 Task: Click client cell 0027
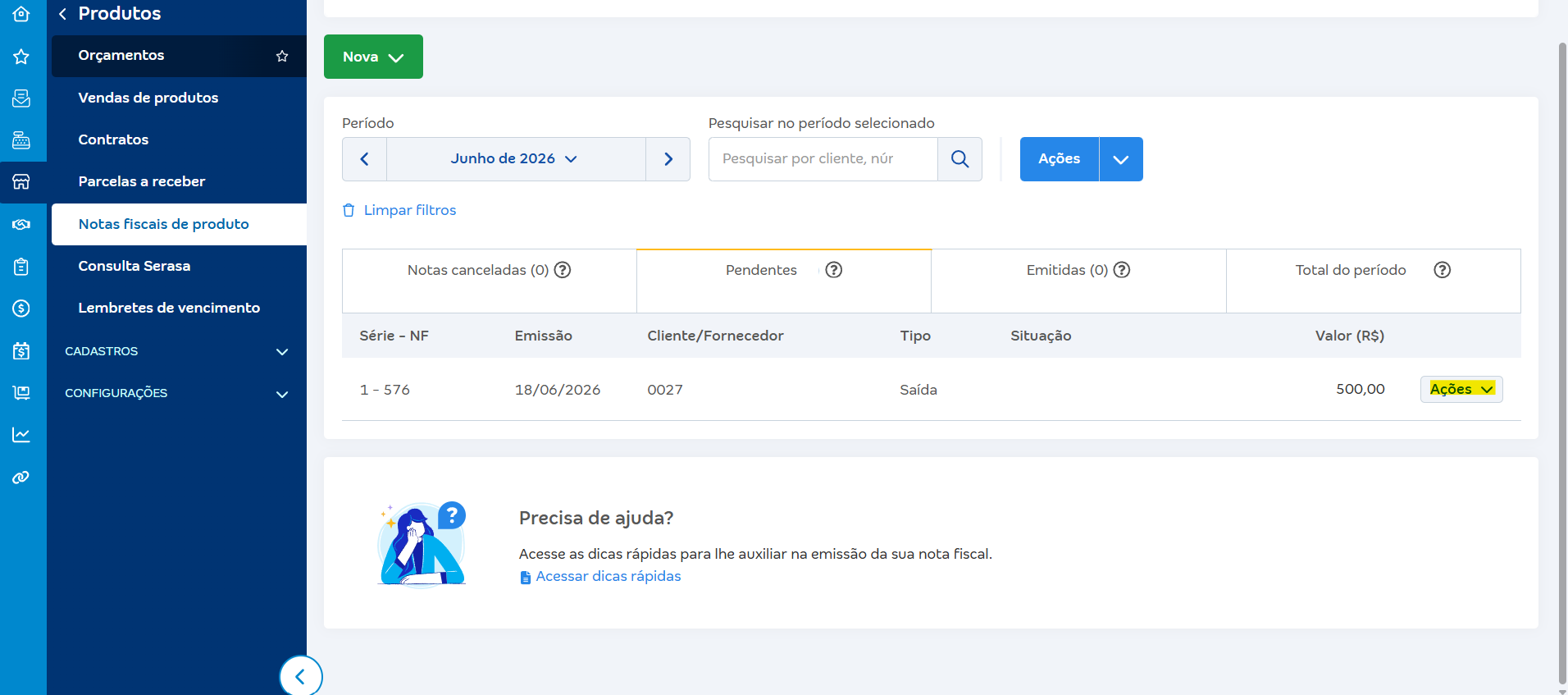pos(665,390)
